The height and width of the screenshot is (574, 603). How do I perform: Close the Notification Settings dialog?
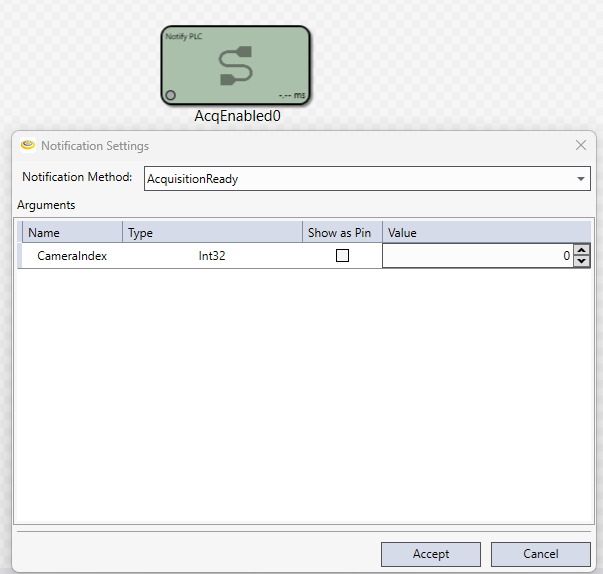pos(581,145)
